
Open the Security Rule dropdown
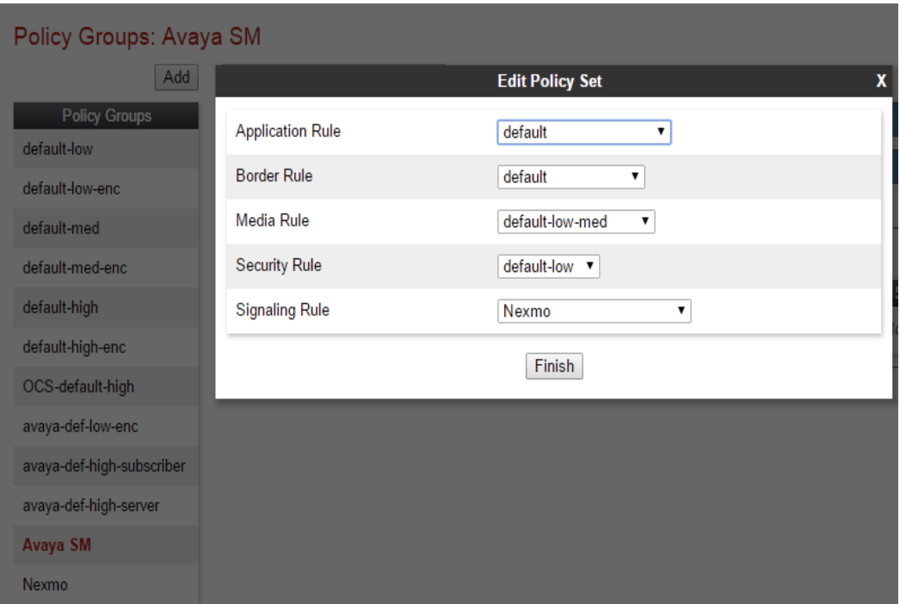(x=548, y=266)
